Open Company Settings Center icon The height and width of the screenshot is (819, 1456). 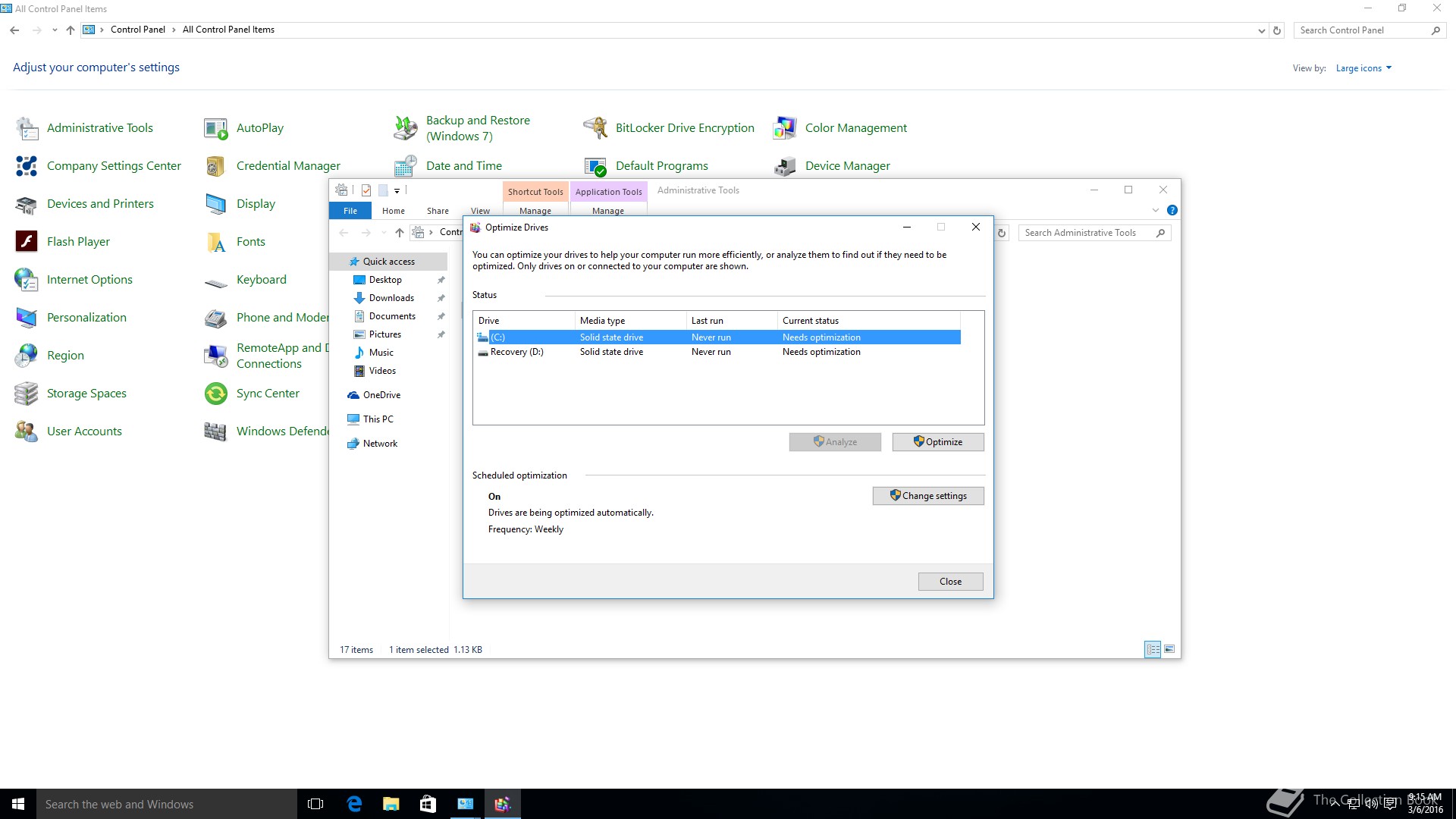coord(27,166)
